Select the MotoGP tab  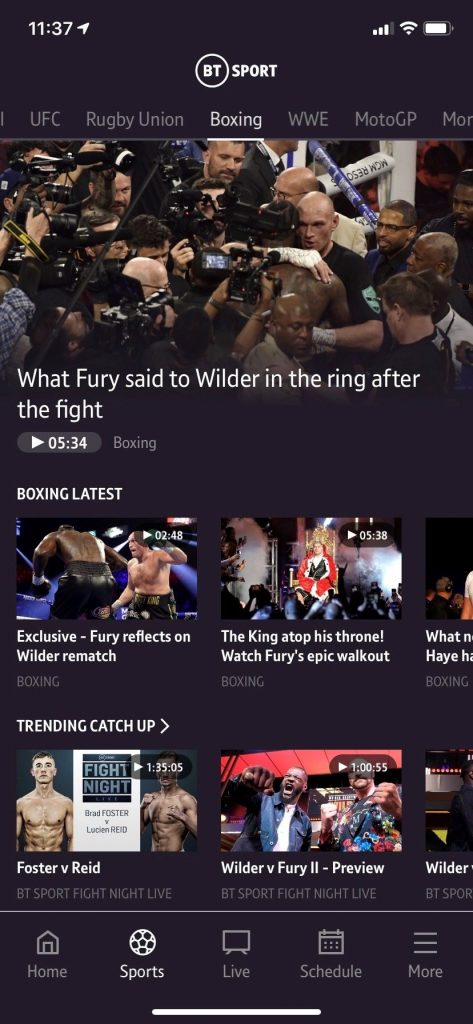385,120
